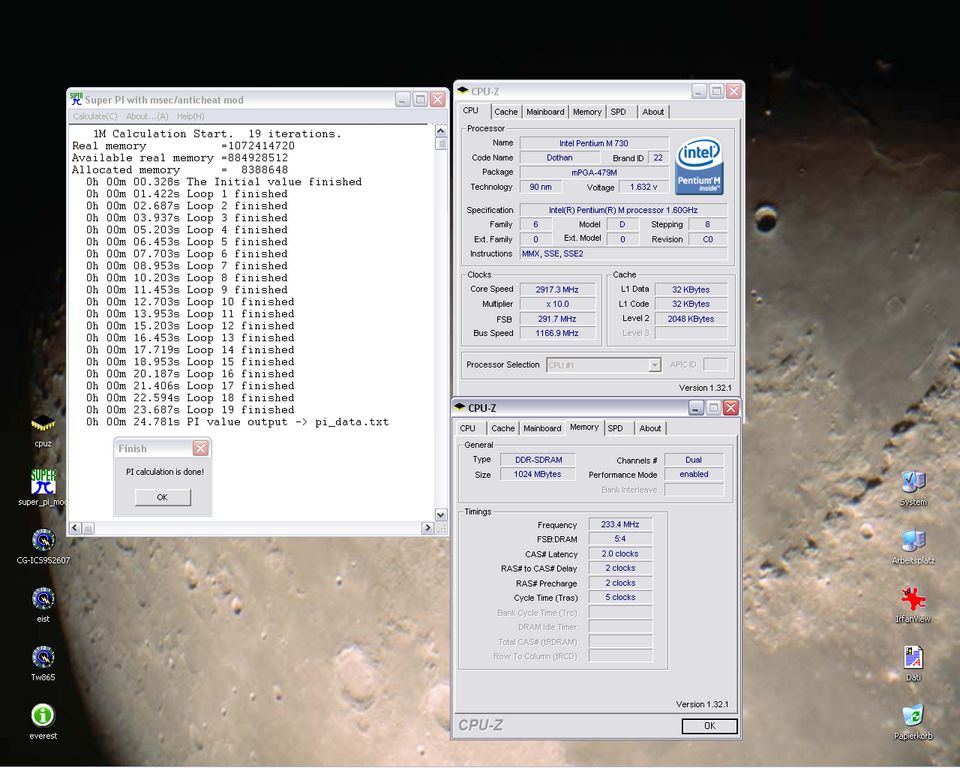
Task: Open Help menu in Super PI
Action: tap(190, 116)
